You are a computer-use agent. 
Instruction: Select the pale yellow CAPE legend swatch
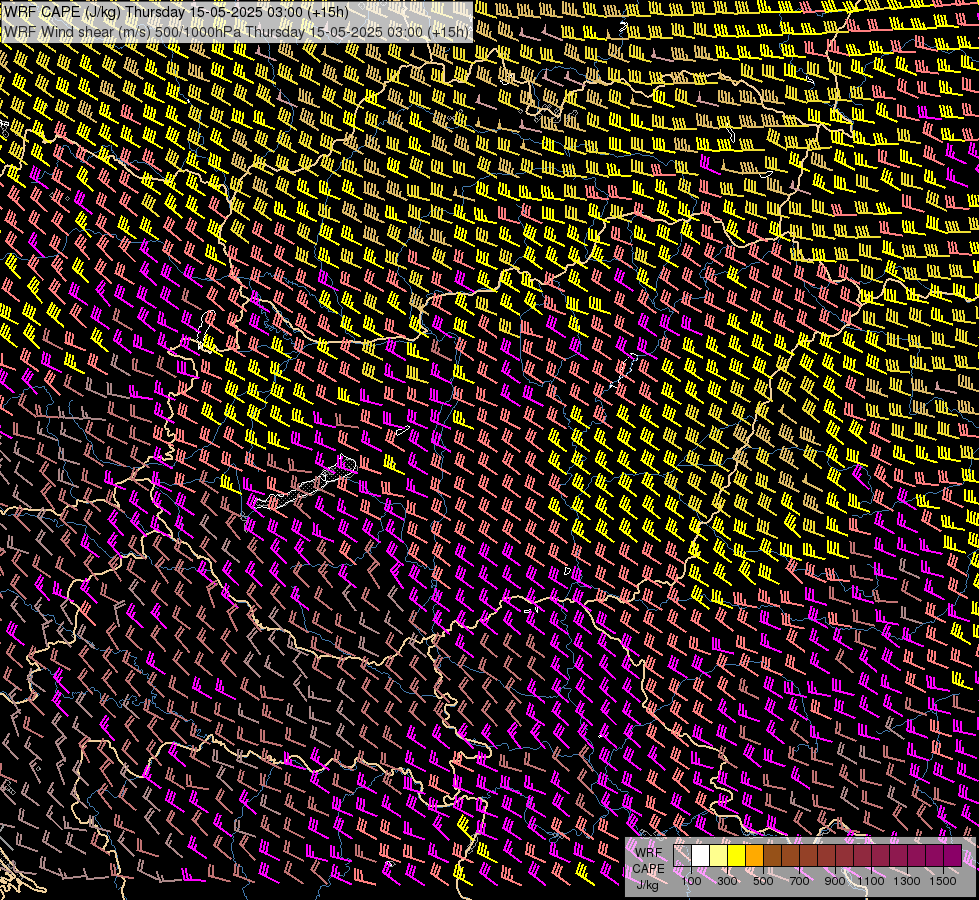(718, 856)
